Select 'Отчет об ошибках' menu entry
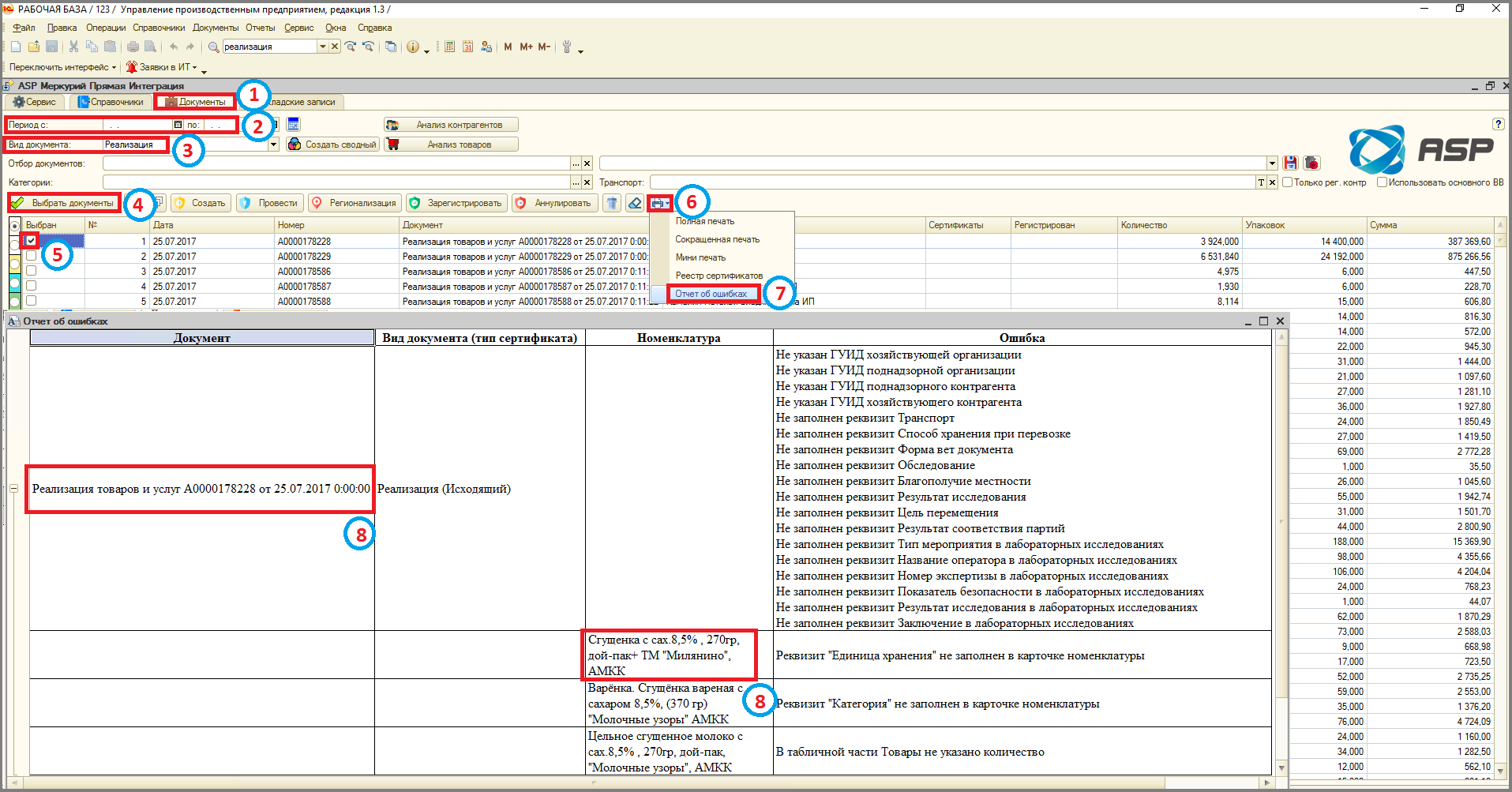1512x792 pixels. click(x=711, y=294)
